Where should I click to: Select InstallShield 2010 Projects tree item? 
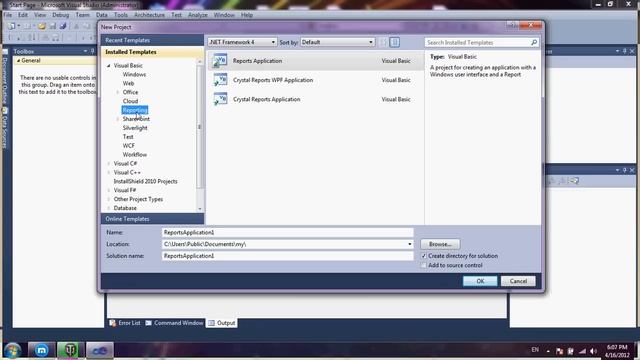click(x=145, y=182)
